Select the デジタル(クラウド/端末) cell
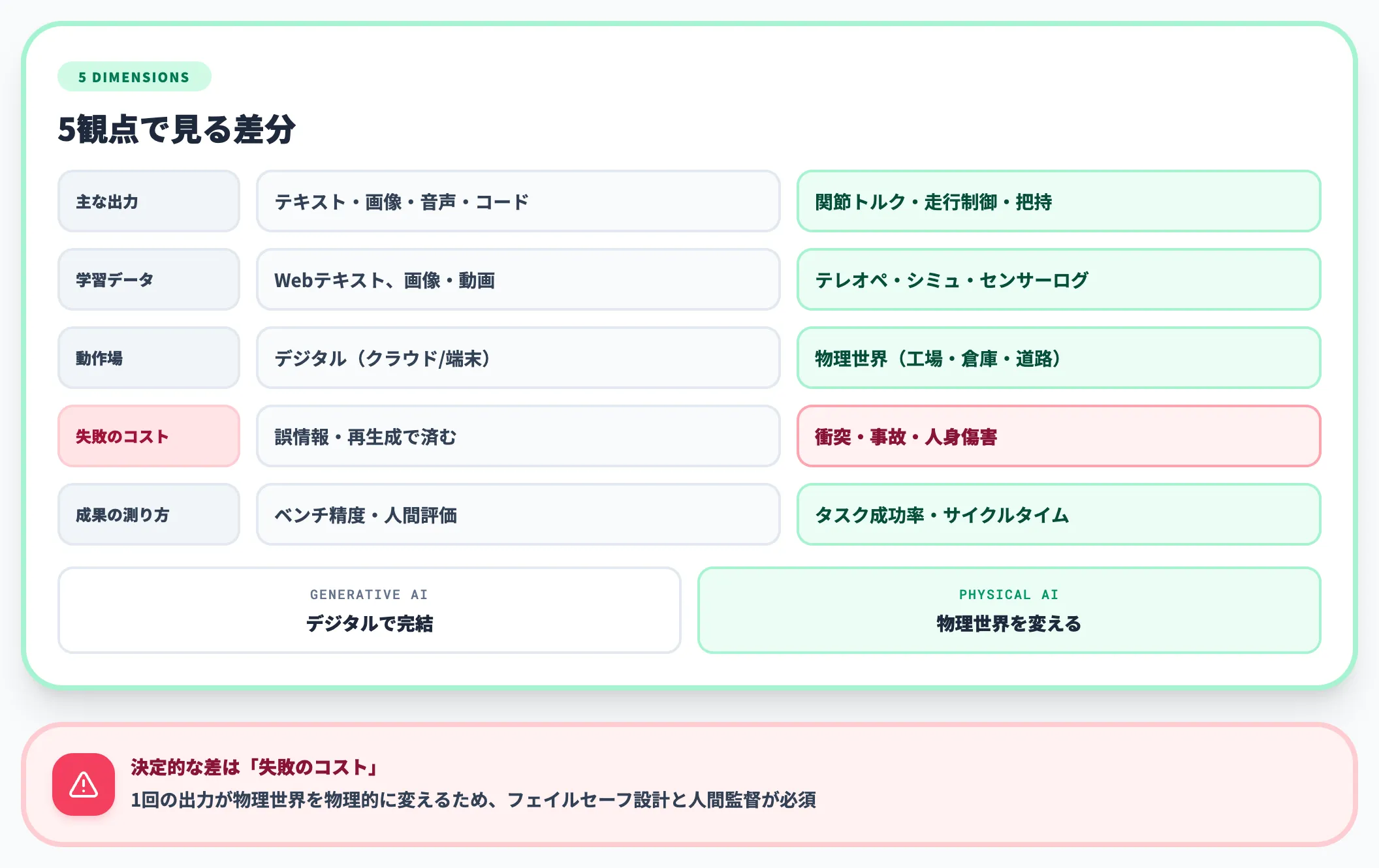 [518, 358]
